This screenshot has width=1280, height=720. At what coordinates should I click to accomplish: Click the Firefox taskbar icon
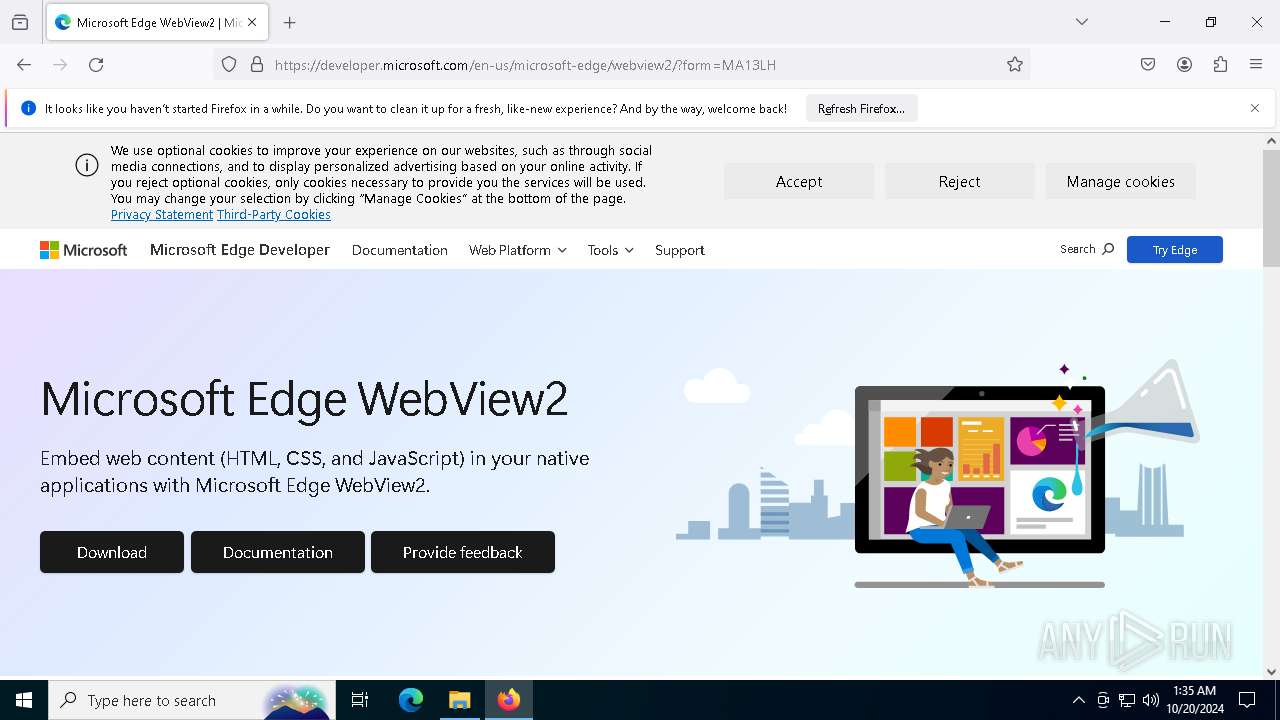pyautogui.click(x=509, y=700)
